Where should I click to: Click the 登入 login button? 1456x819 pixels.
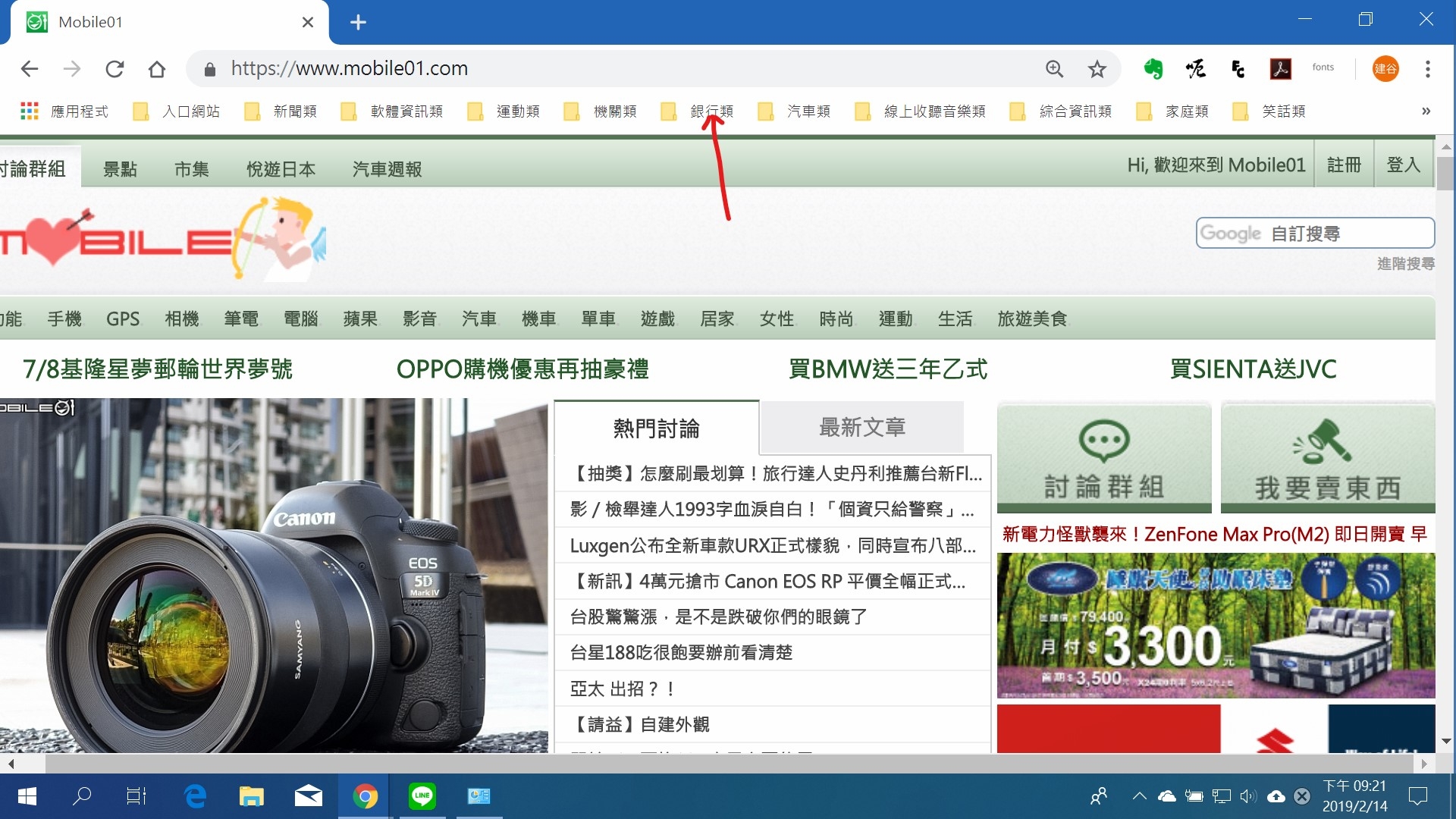point(1403,165)
